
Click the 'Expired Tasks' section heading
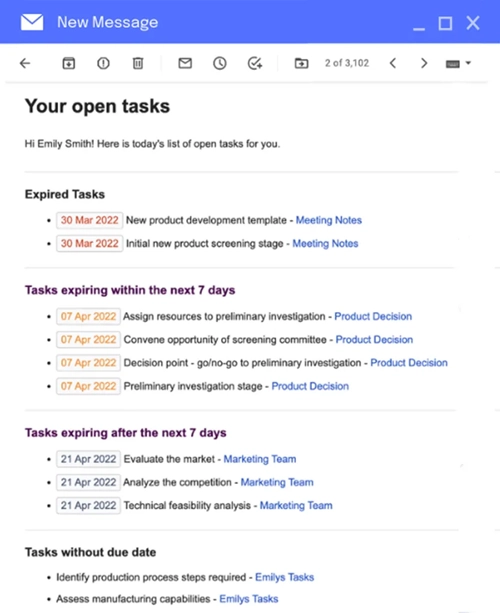tap(65, 194)
